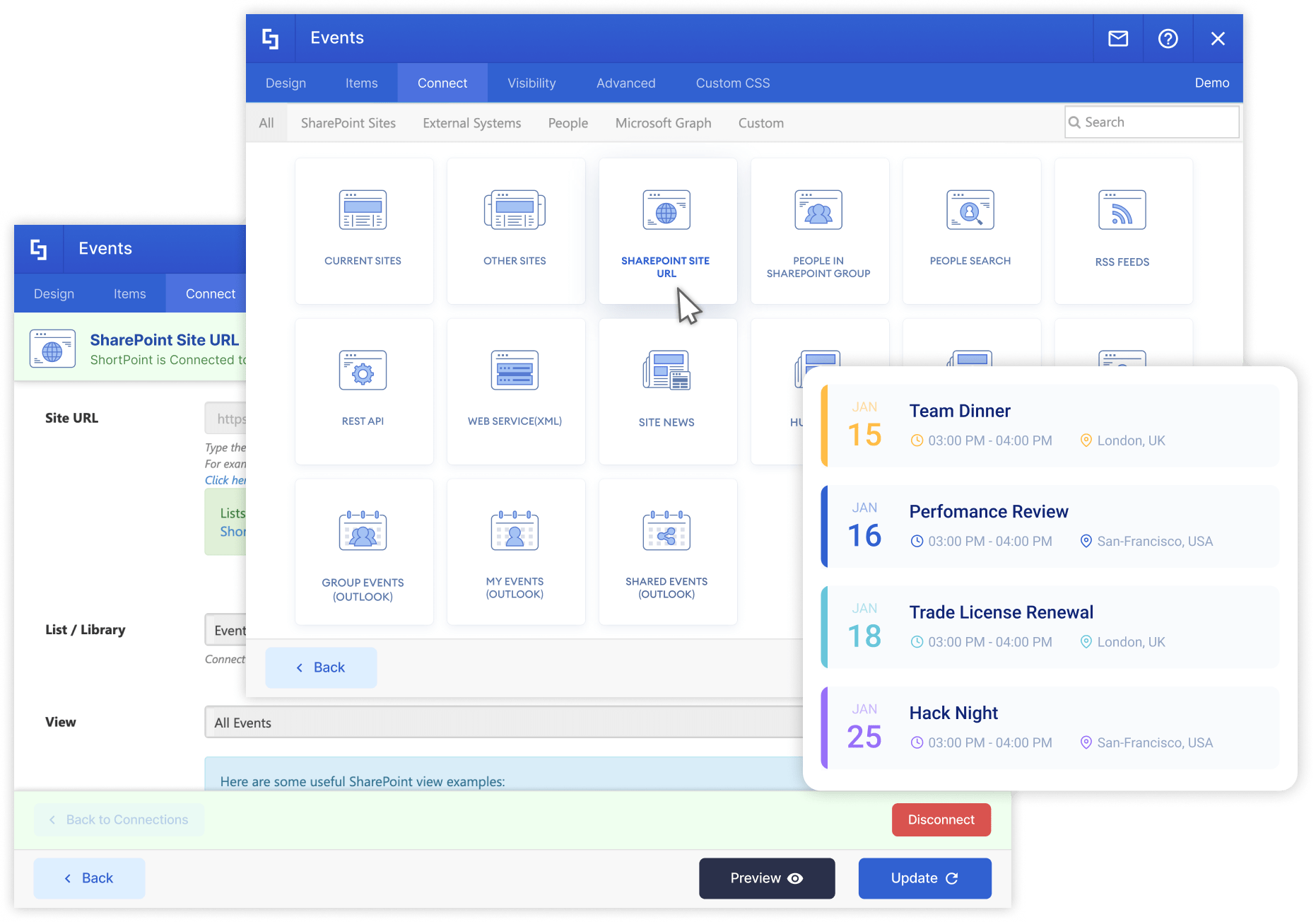Click the Disconnect button
This screenshot has width=1316, height=922.
tap(941, 819)
